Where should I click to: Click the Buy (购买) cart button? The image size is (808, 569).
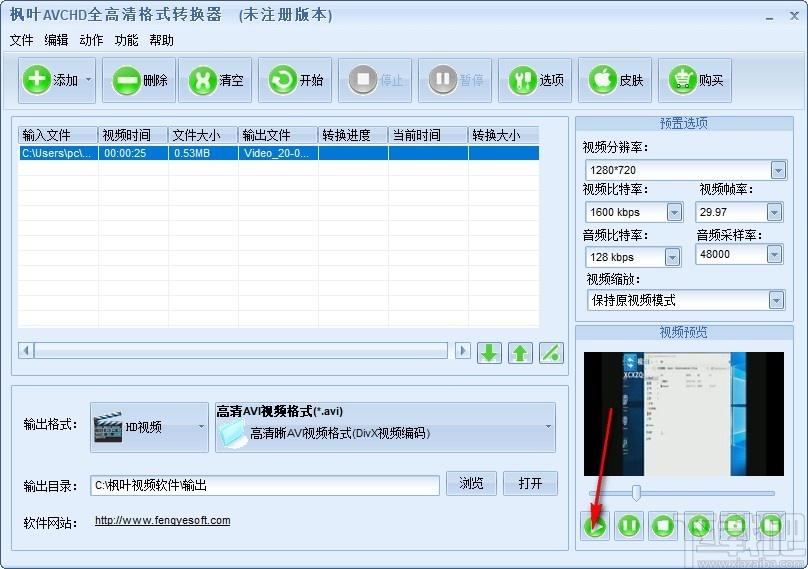(x=695, y=80)
